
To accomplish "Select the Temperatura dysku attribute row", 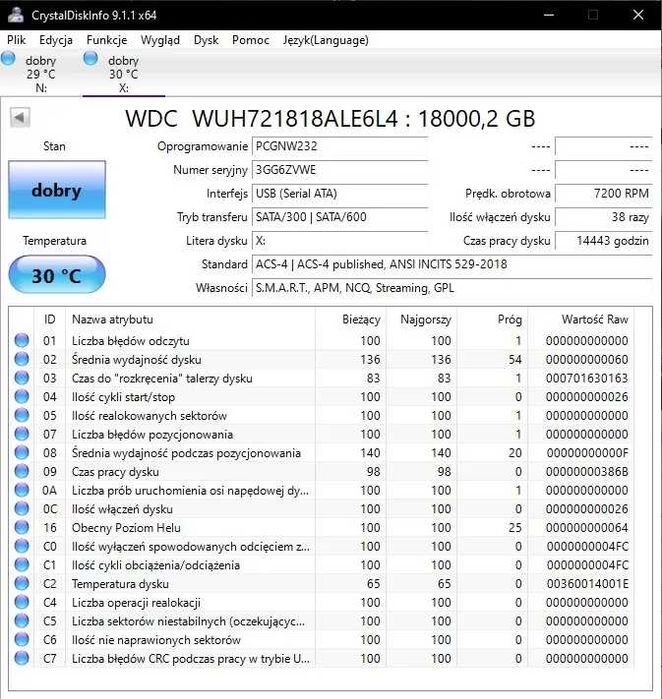I will (321, 584).
